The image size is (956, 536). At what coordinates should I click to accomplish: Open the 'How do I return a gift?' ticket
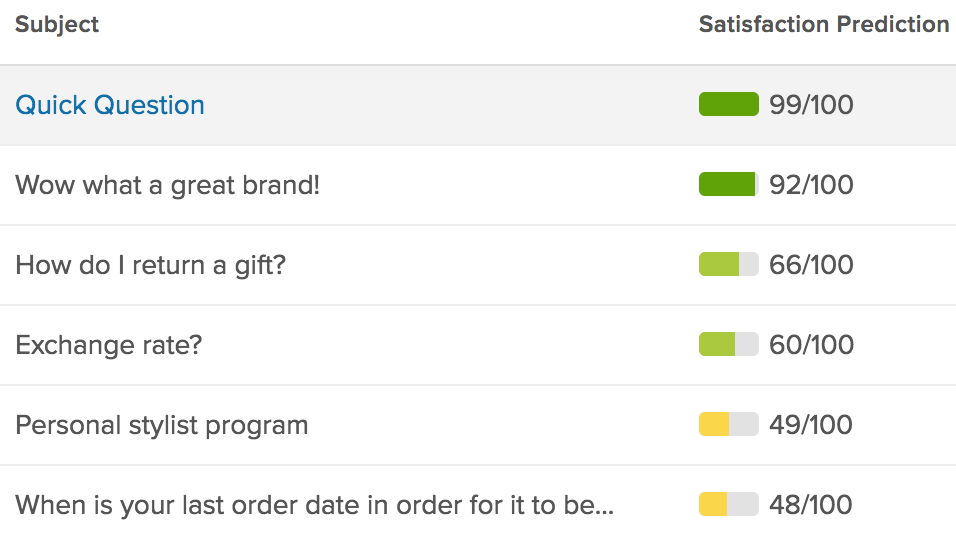pyautogui.click(x=150, y=265)
